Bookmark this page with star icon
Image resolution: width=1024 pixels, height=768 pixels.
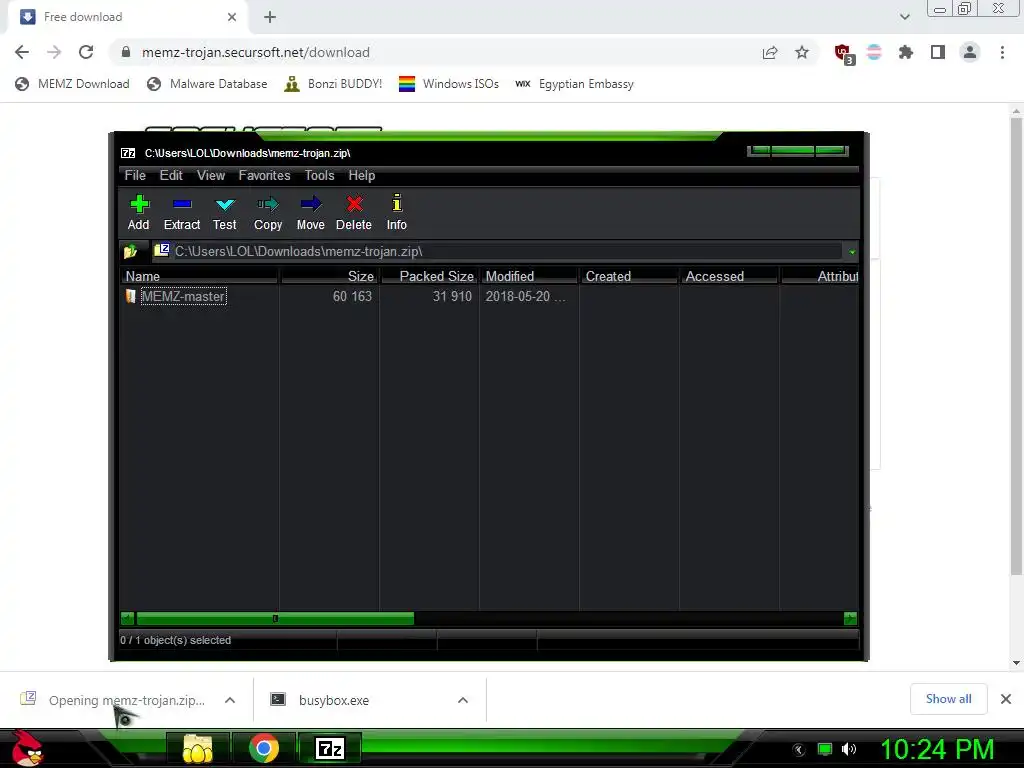(x=802, y=52)
